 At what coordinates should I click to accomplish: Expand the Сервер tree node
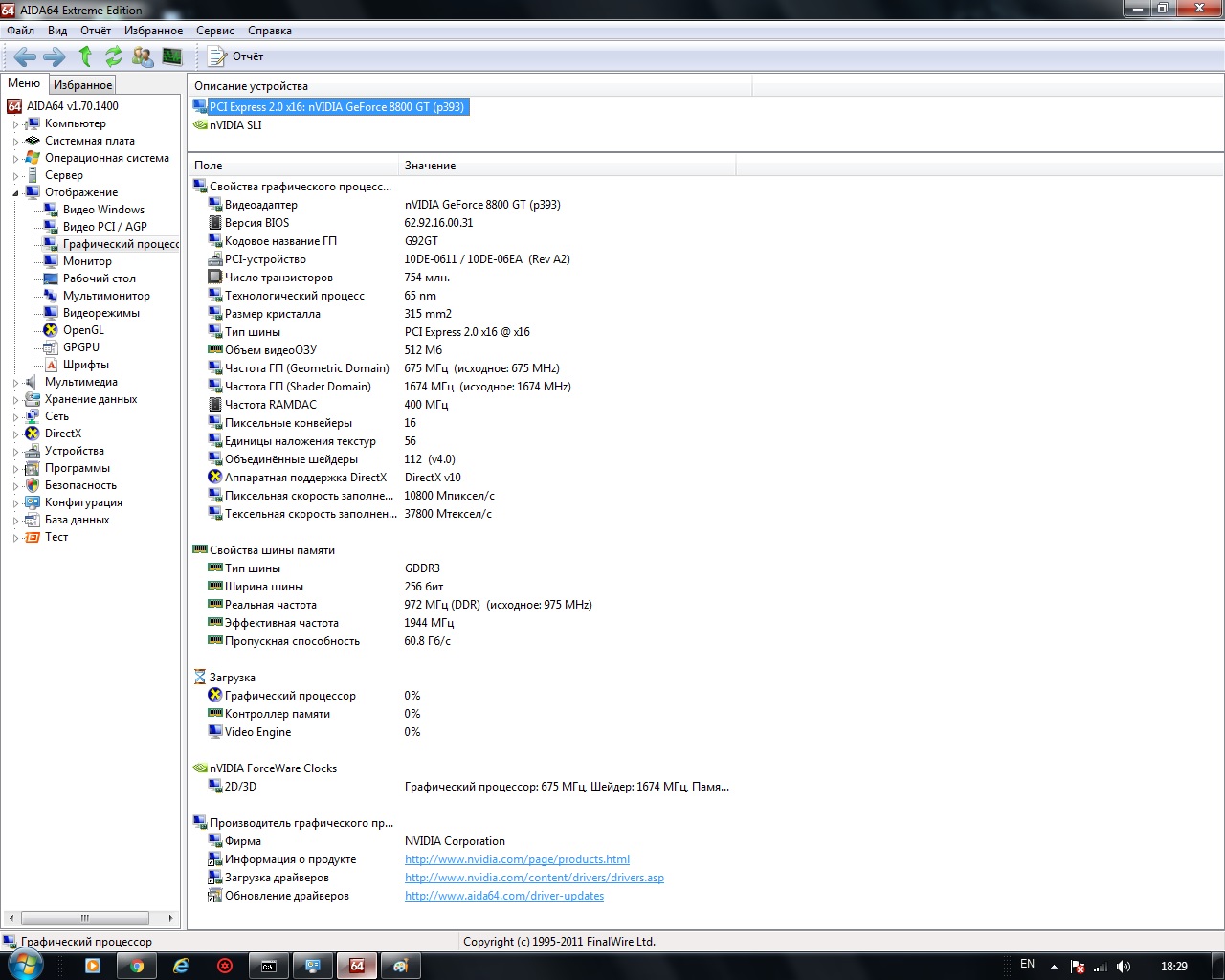point(15,176)
